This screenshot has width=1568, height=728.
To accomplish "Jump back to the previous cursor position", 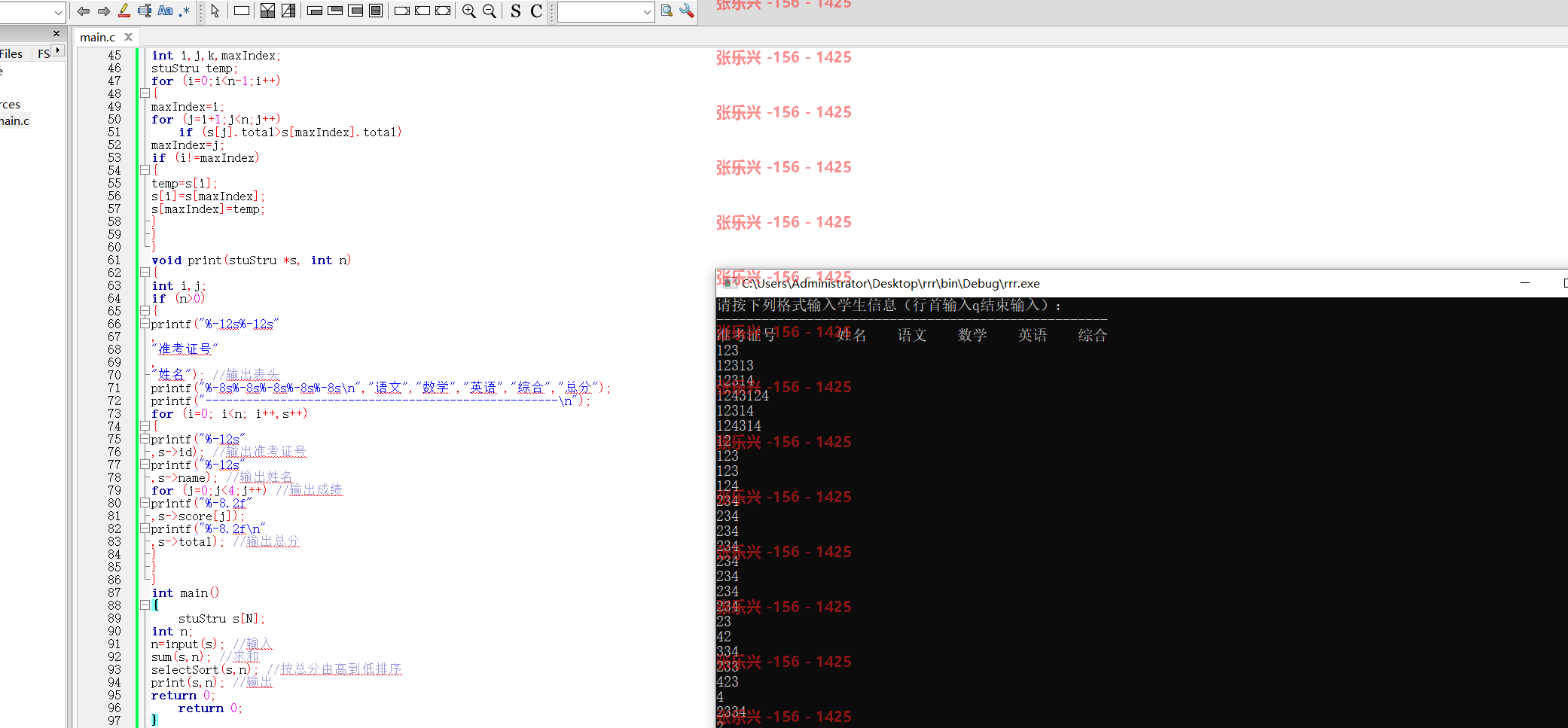I will click(x=84, y=11).
